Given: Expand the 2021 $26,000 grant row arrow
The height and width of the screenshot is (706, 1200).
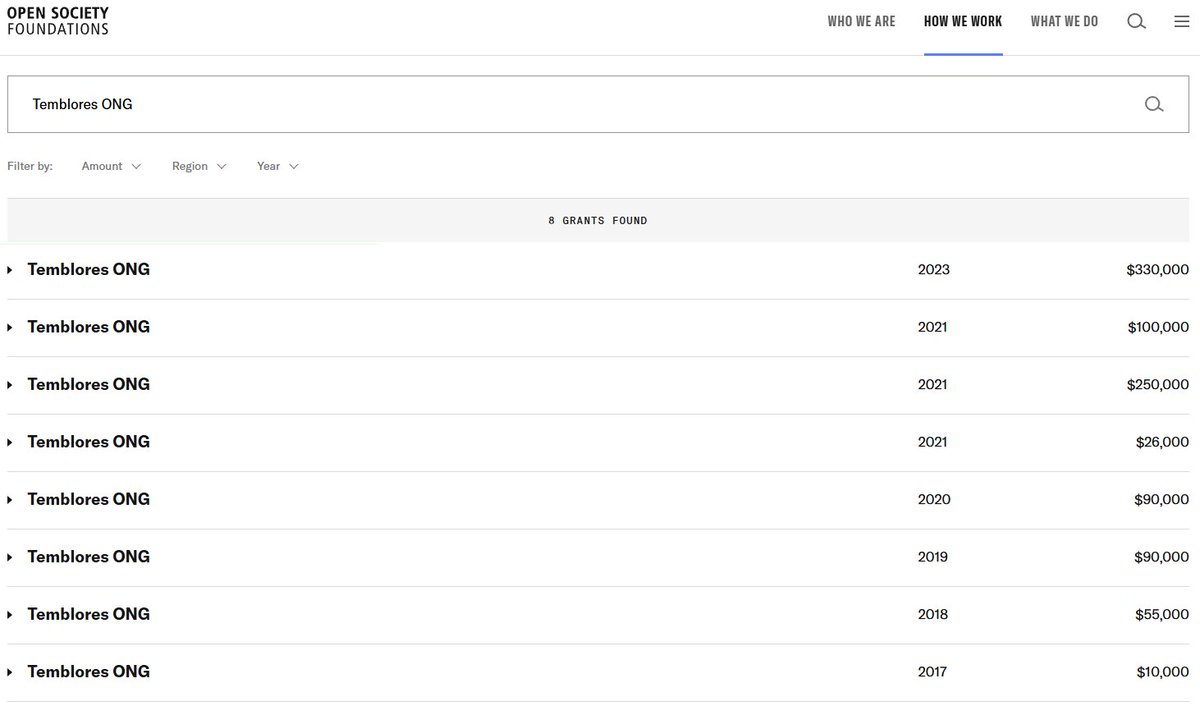Looking at the screenshot, I should click(x=10, y=442).
